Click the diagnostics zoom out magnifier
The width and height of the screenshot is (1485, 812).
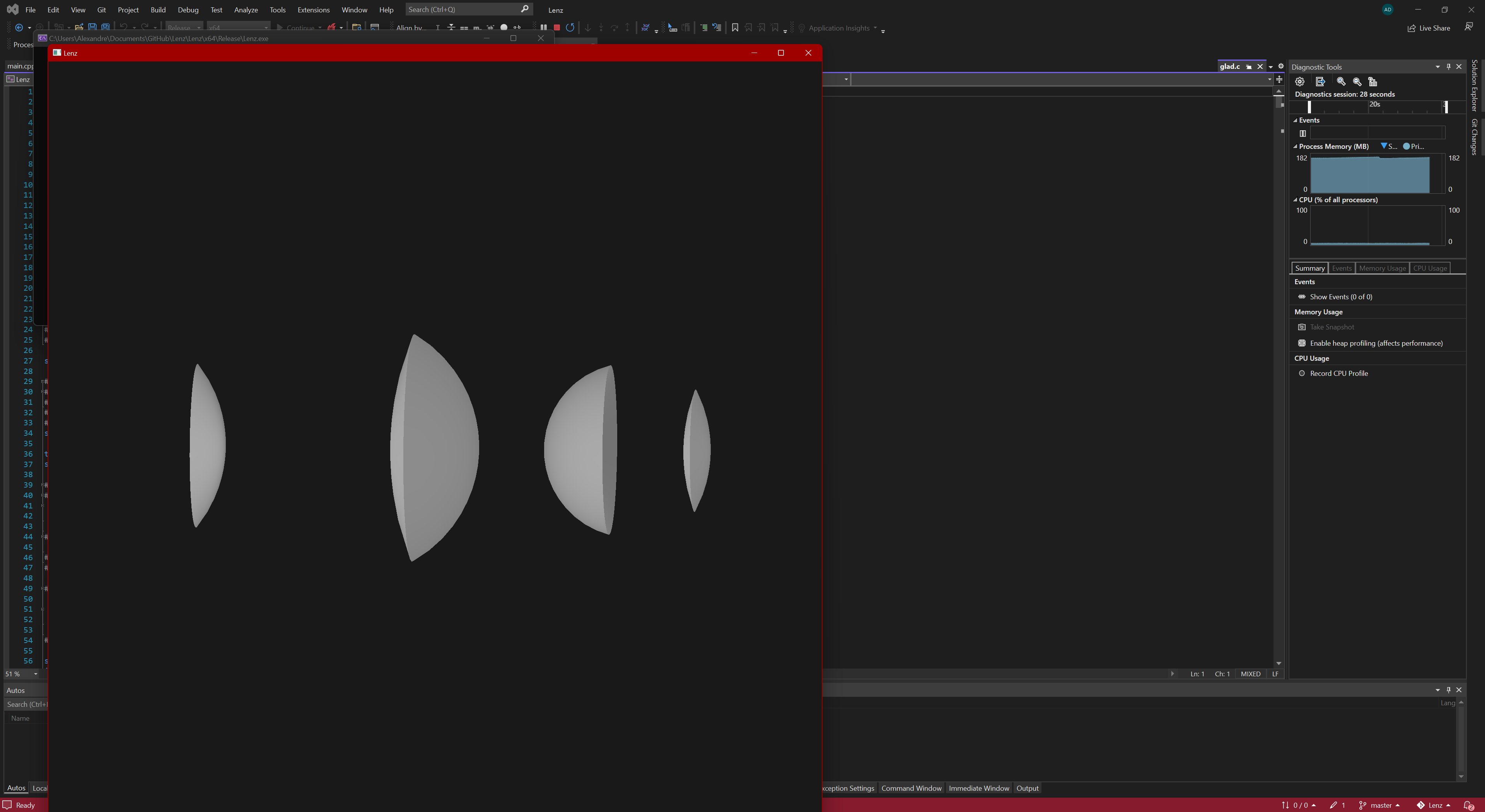tap(1357, 81)
